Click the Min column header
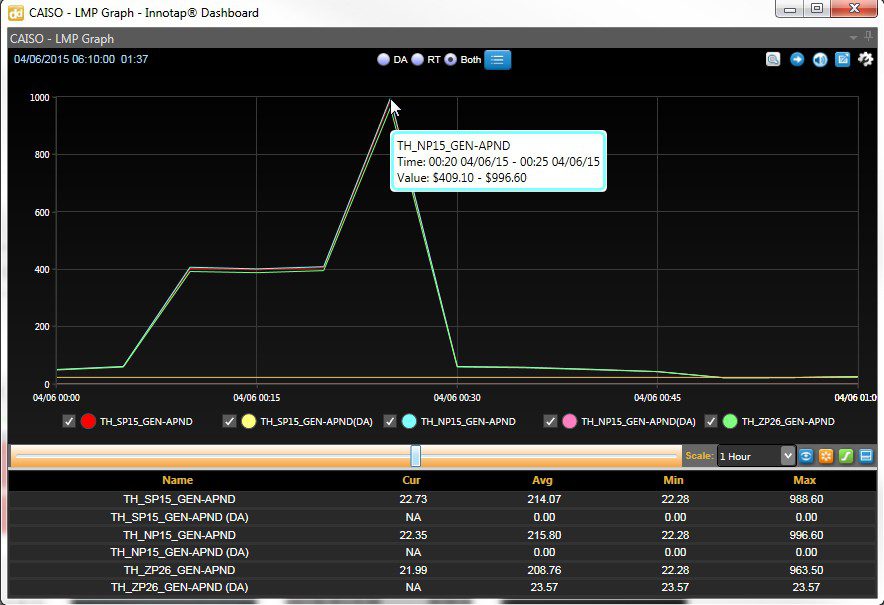This screenshot has height=605, width=884. (x=673, y=480)
